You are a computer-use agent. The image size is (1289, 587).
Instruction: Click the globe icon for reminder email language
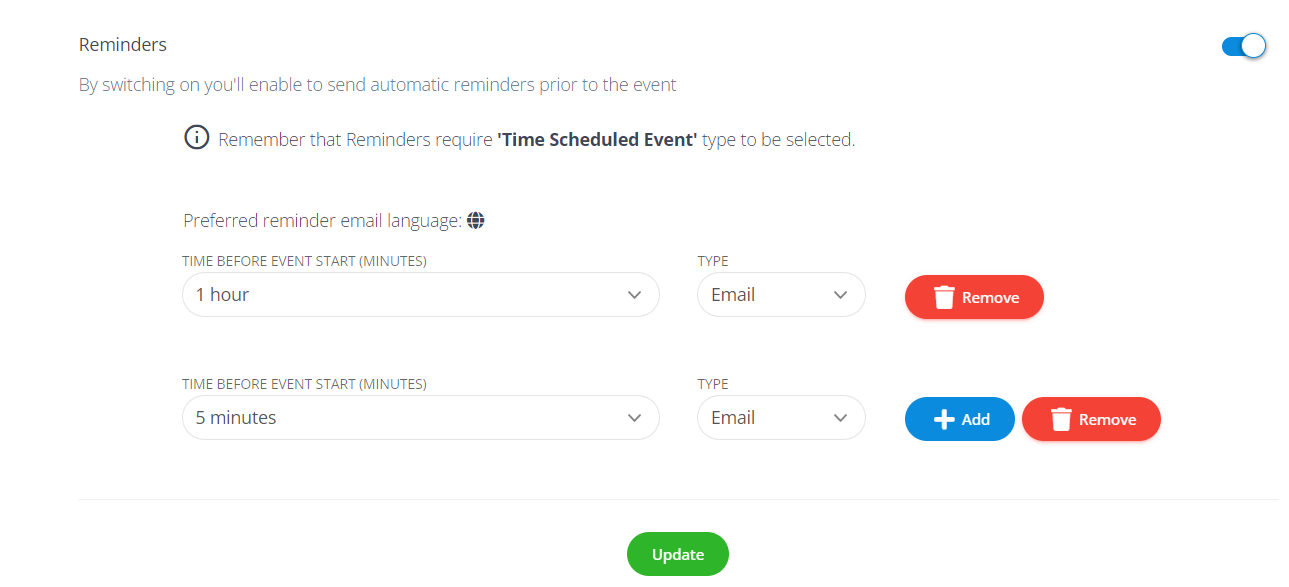[x=476, y=220]
